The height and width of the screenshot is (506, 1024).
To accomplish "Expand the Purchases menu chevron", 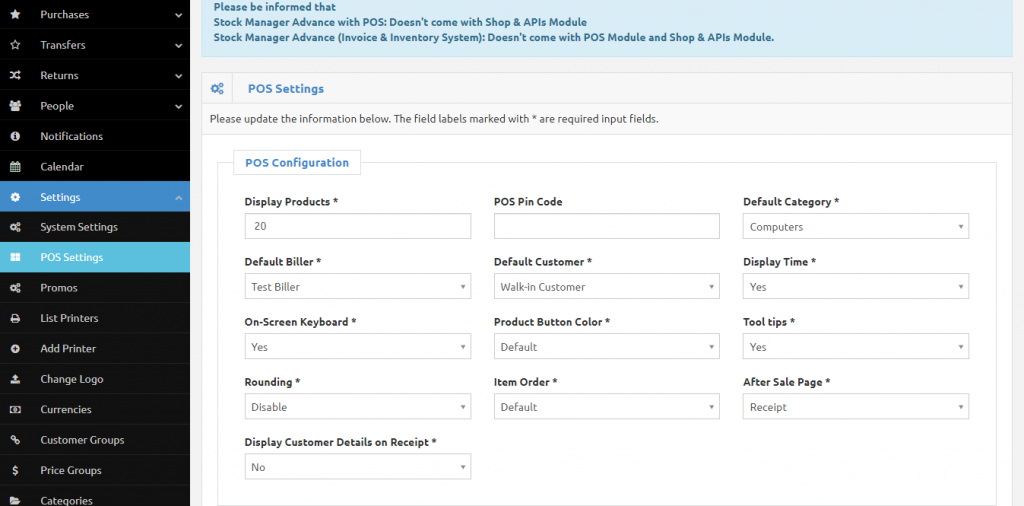I will [178, 14].
